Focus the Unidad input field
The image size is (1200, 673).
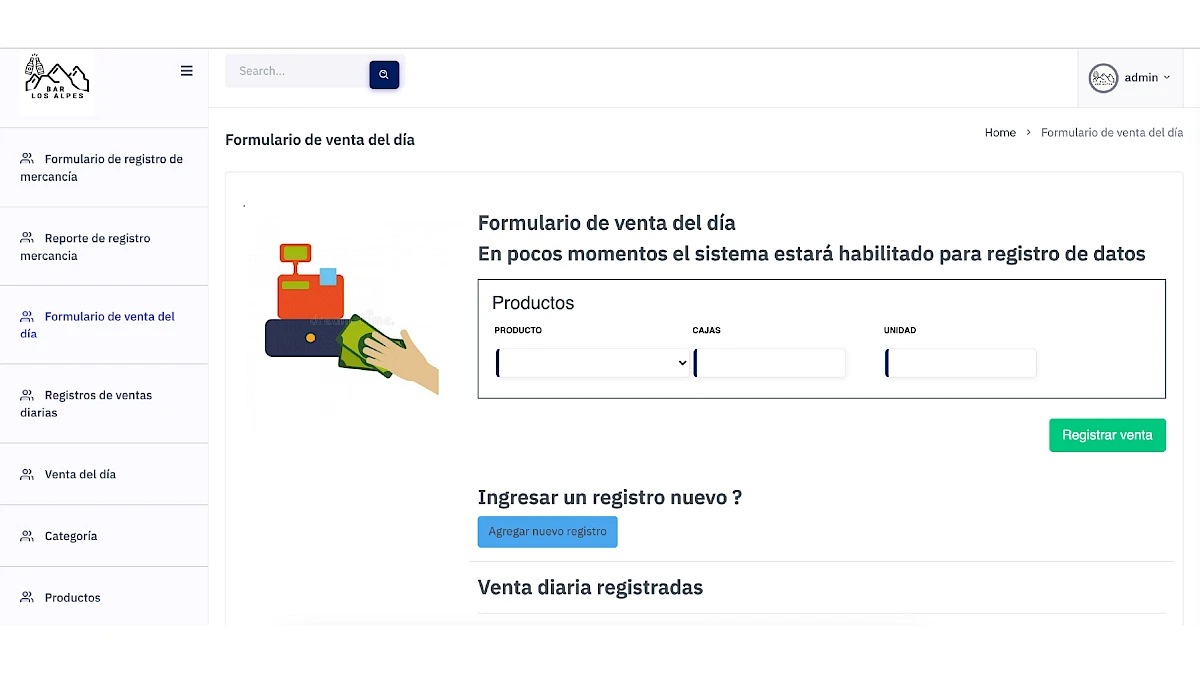click(960, 362)
